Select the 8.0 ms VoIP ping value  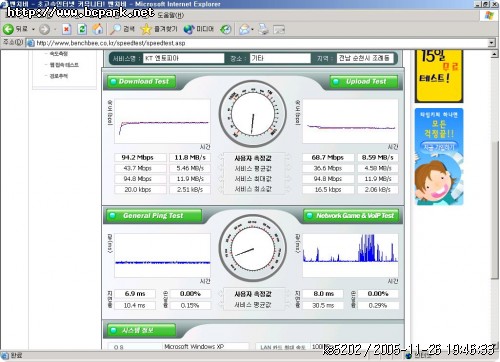[x=323, y=294]
